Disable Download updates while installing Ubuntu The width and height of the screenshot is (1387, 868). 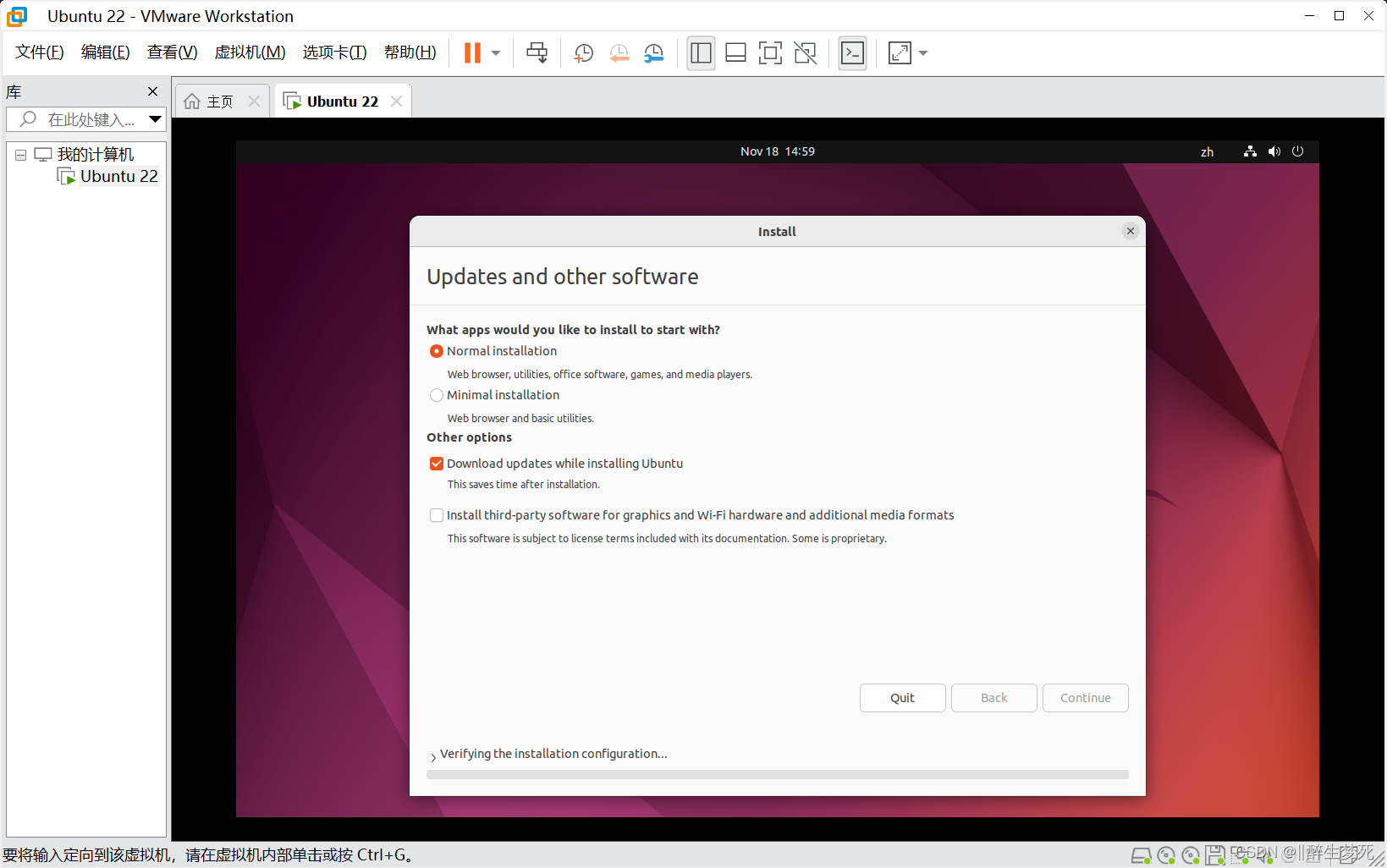[436, 464]
